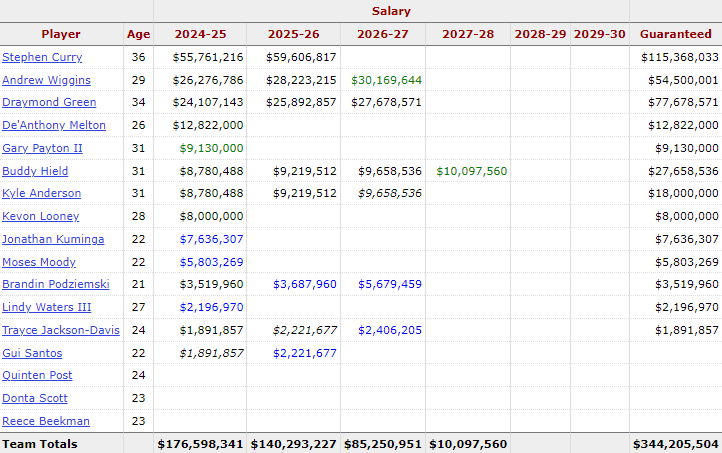Select the 2027-28 team total $10,097,560
This screenshot has width=722, height=453.
coord(468,444)
